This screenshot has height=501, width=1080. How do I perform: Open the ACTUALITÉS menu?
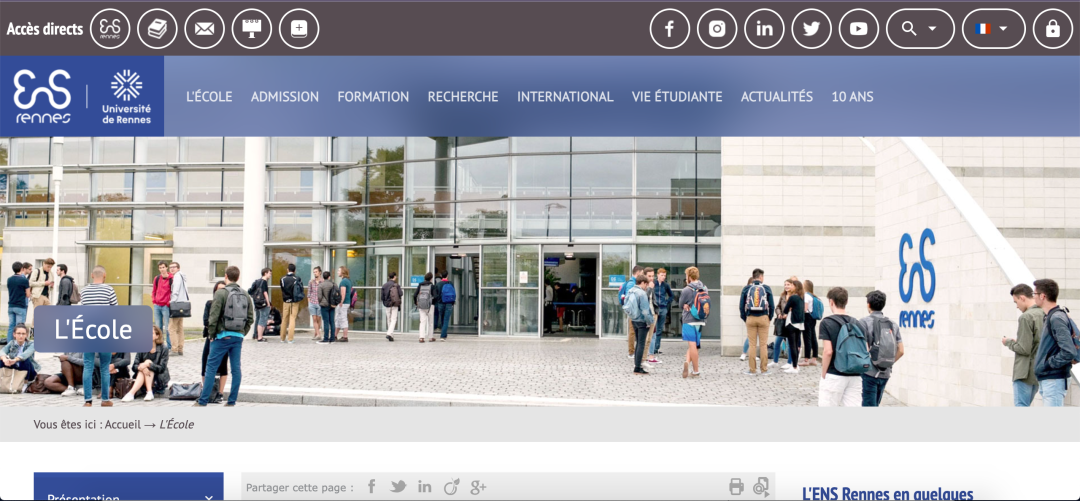tap(777, 96)
